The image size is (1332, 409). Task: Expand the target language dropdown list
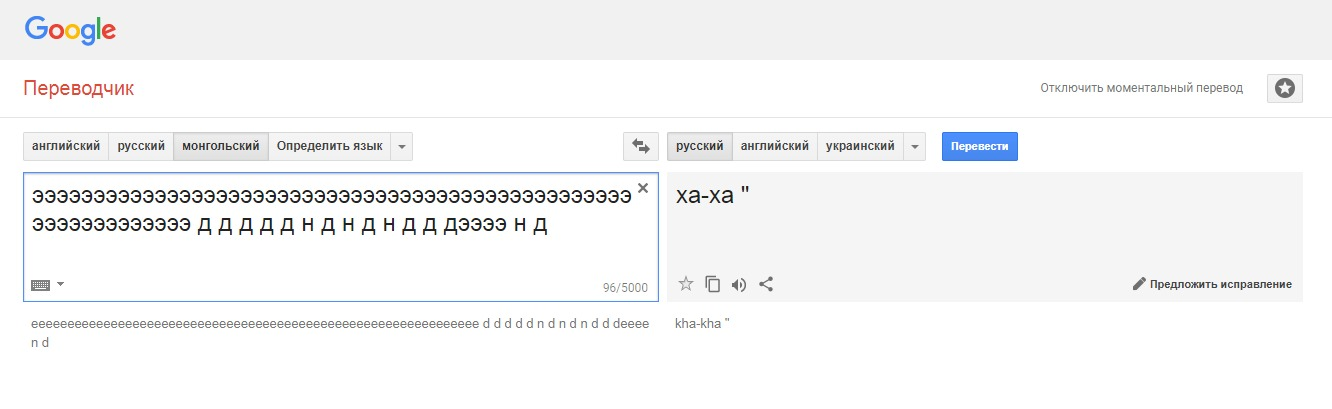point(914,146)
